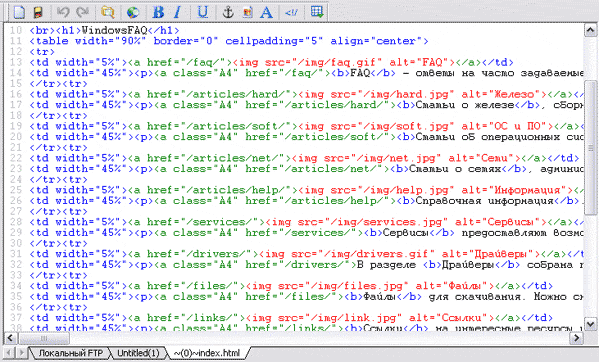Image resolution: width=599 pixels, height=362 pixels.
Task: Apply bold formatting with the B icon
Action: (158, 12)
